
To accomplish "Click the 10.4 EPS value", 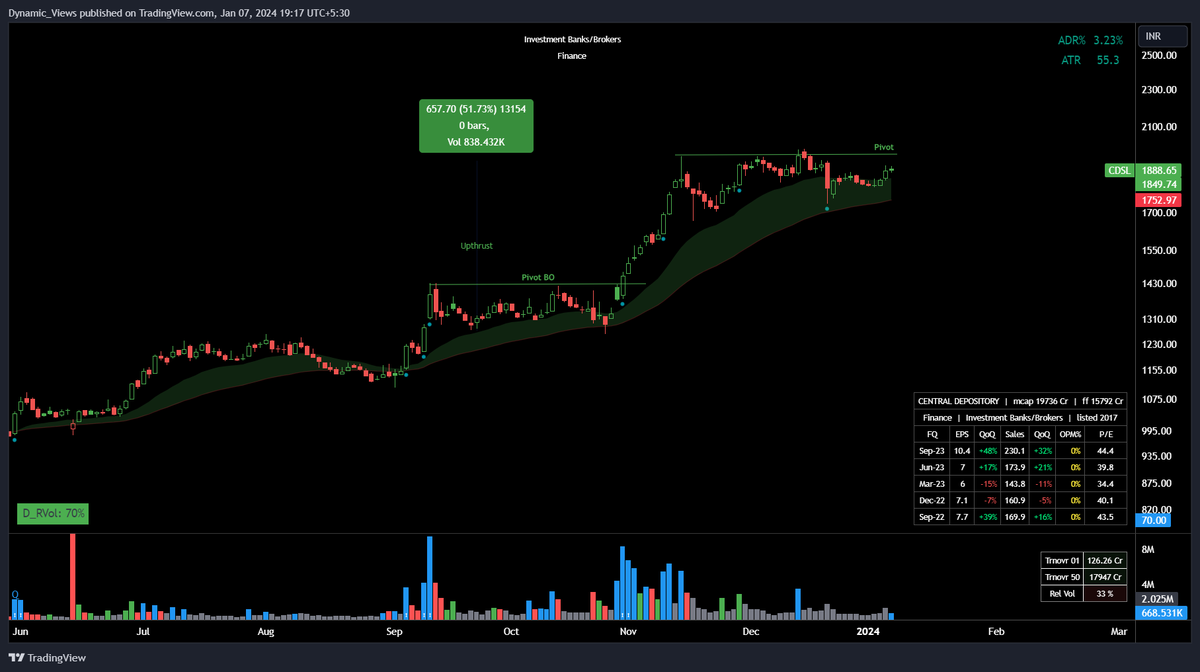I will [x=962, y=451].
